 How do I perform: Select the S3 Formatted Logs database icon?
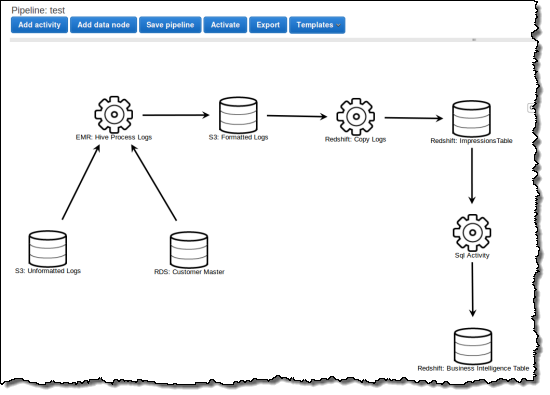coord(238,115)
